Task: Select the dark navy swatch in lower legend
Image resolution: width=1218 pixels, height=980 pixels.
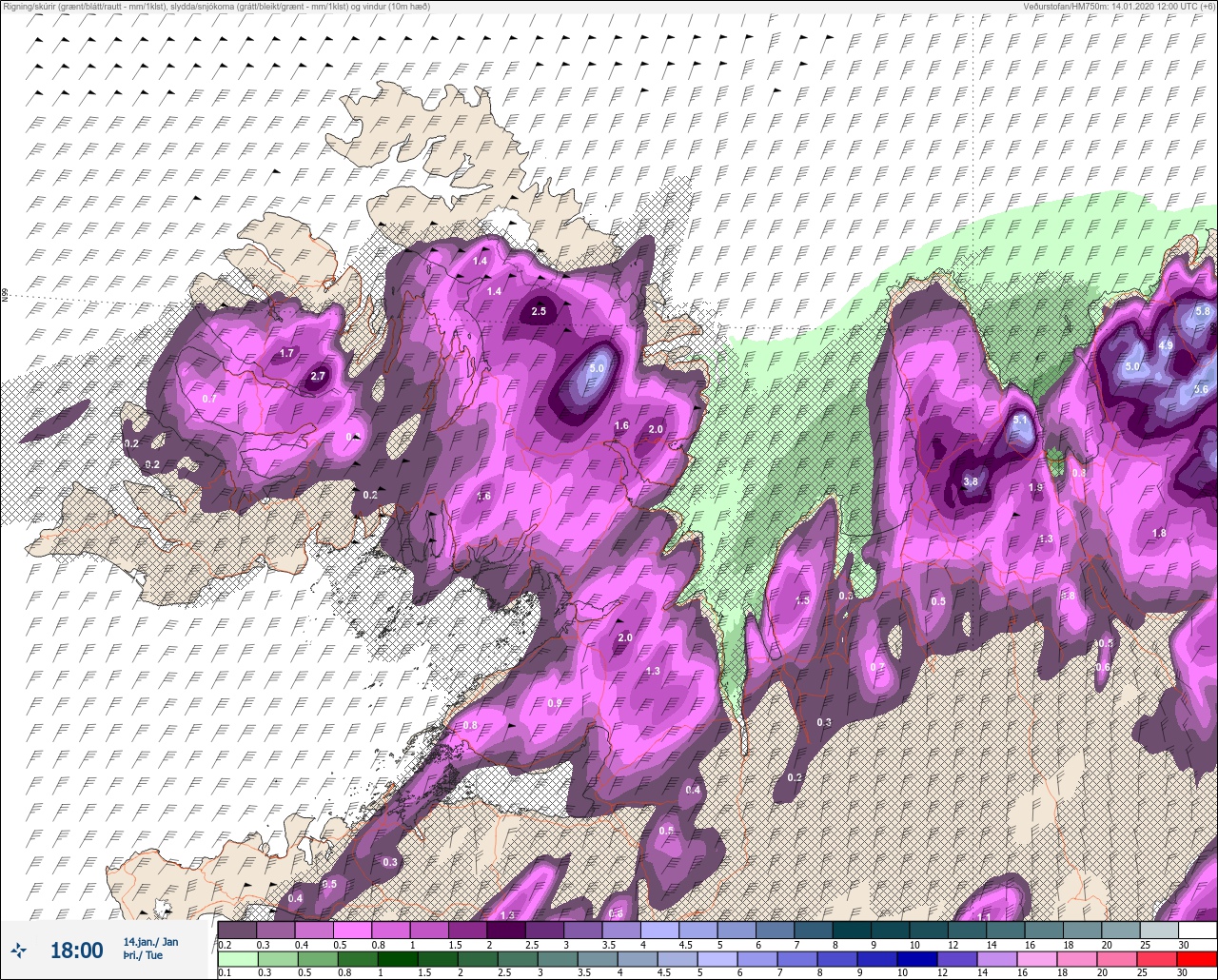Action: (x=917, y=958)
